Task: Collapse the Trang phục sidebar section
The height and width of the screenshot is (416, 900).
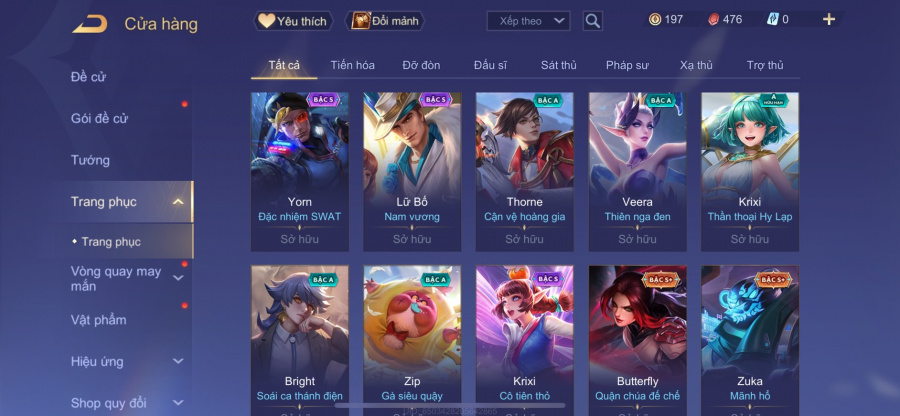Action: point(179,202)
